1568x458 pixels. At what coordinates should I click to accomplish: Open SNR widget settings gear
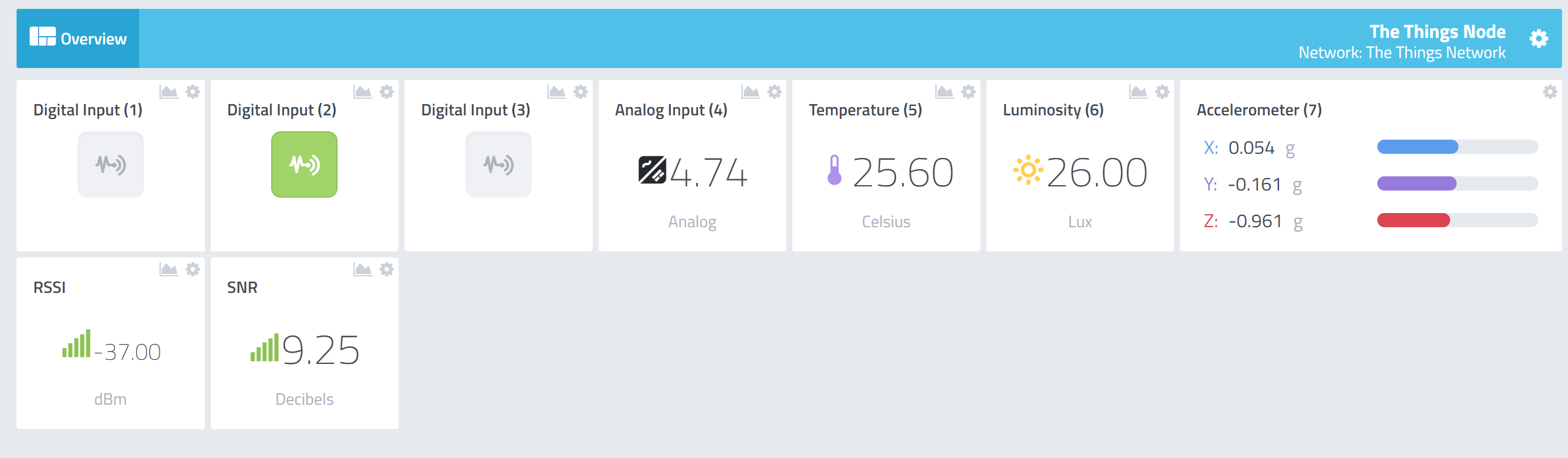[x=387, y=269]
